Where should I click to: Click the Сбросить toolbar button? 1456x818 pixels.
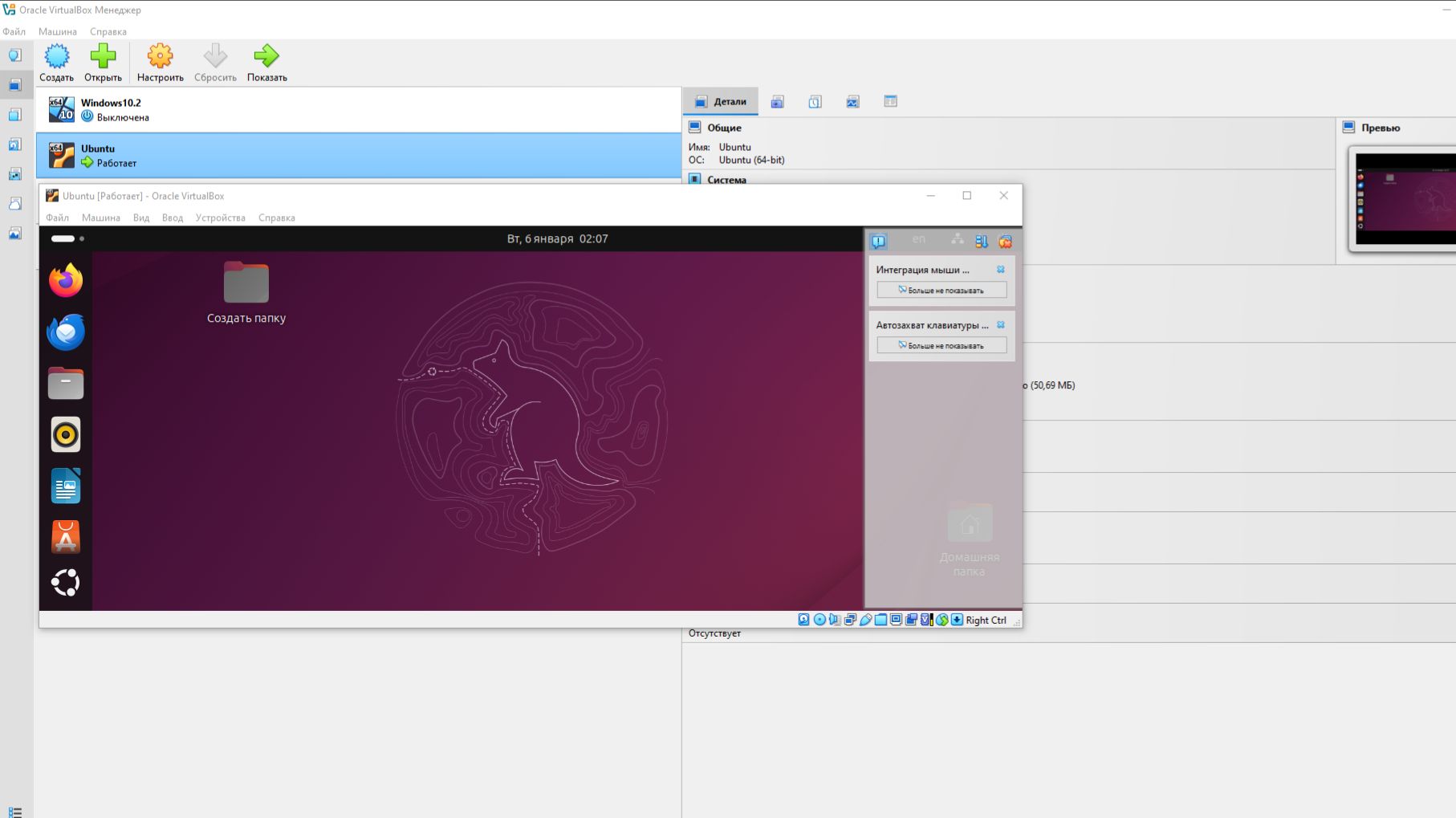tap(215, 63)
